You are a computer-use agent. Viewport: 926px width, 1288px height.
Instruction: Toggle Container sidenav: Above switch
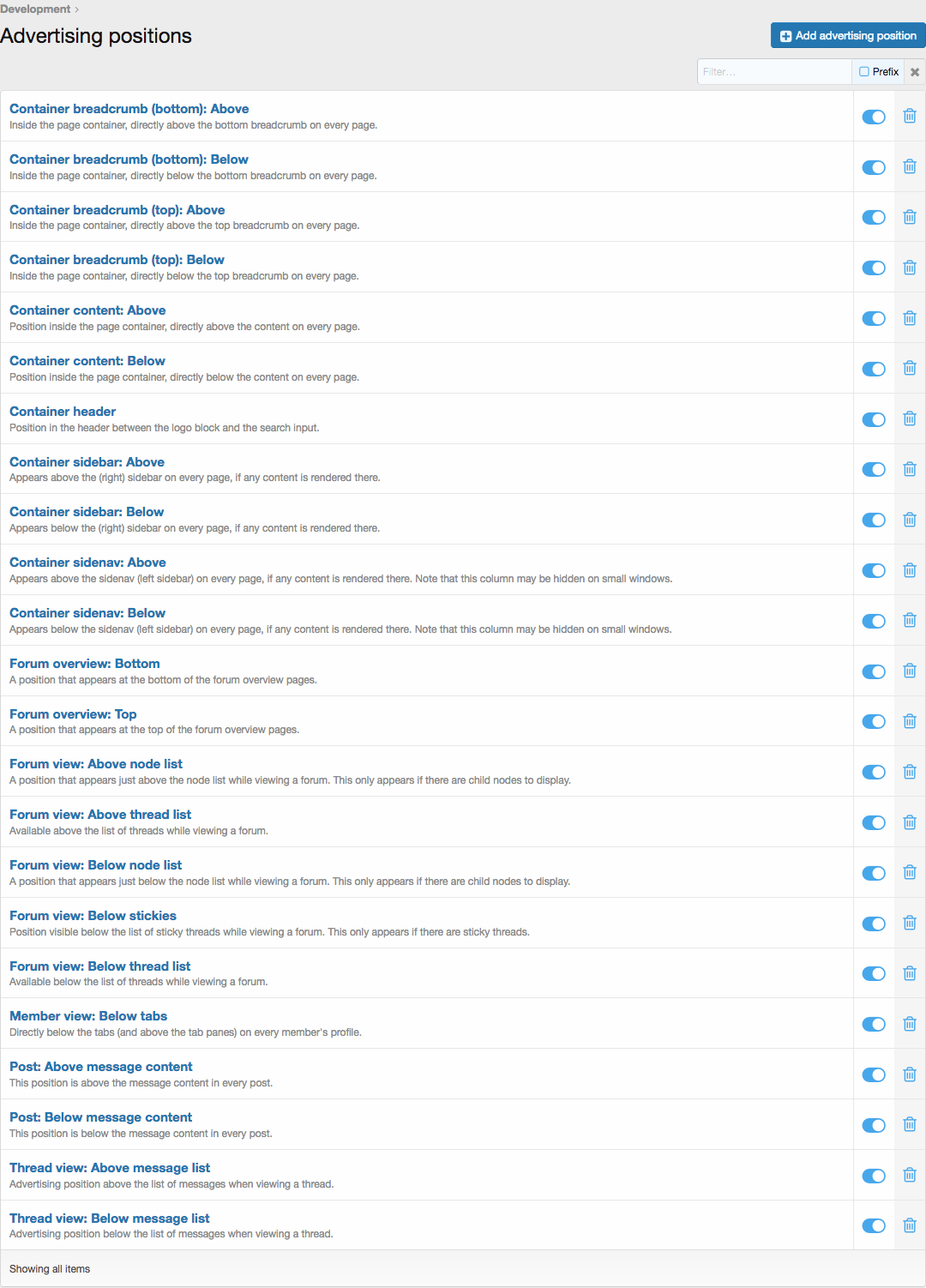coord(874,571)
